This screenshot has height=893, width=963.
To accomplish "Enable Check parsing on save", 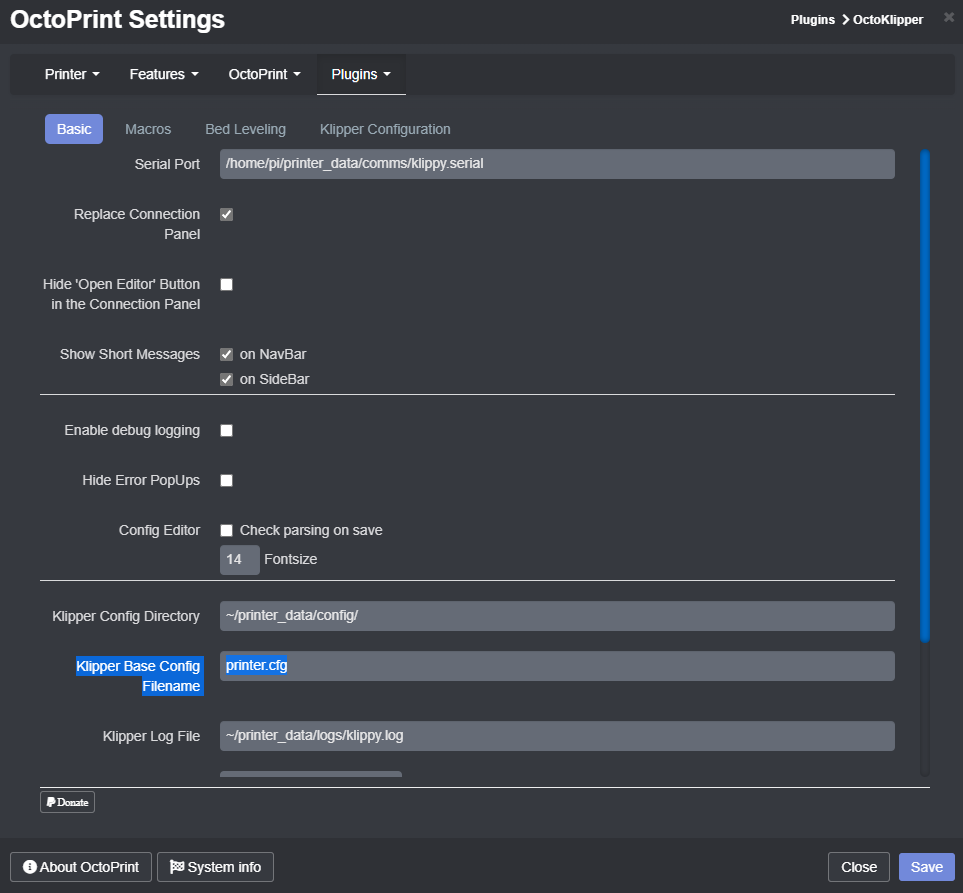I will [227, 531].
